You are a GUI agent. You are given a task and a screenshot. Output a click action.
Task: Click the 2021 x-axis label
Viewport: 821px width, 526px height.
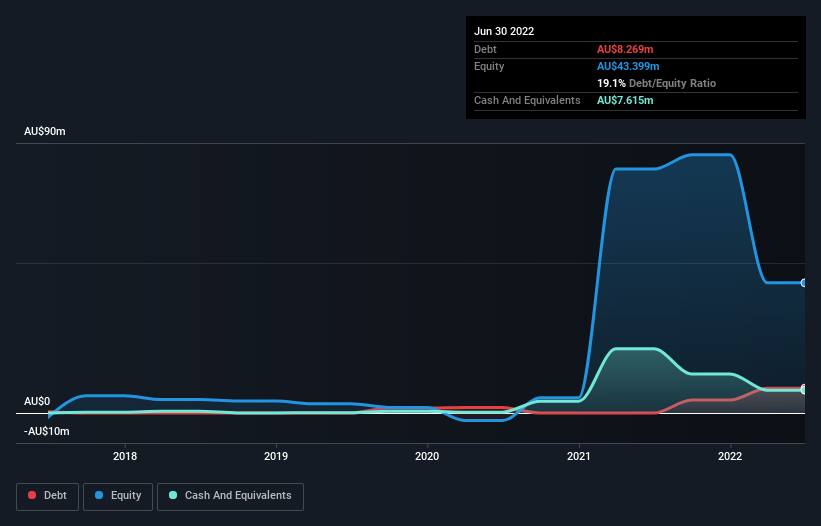[579, 456]
